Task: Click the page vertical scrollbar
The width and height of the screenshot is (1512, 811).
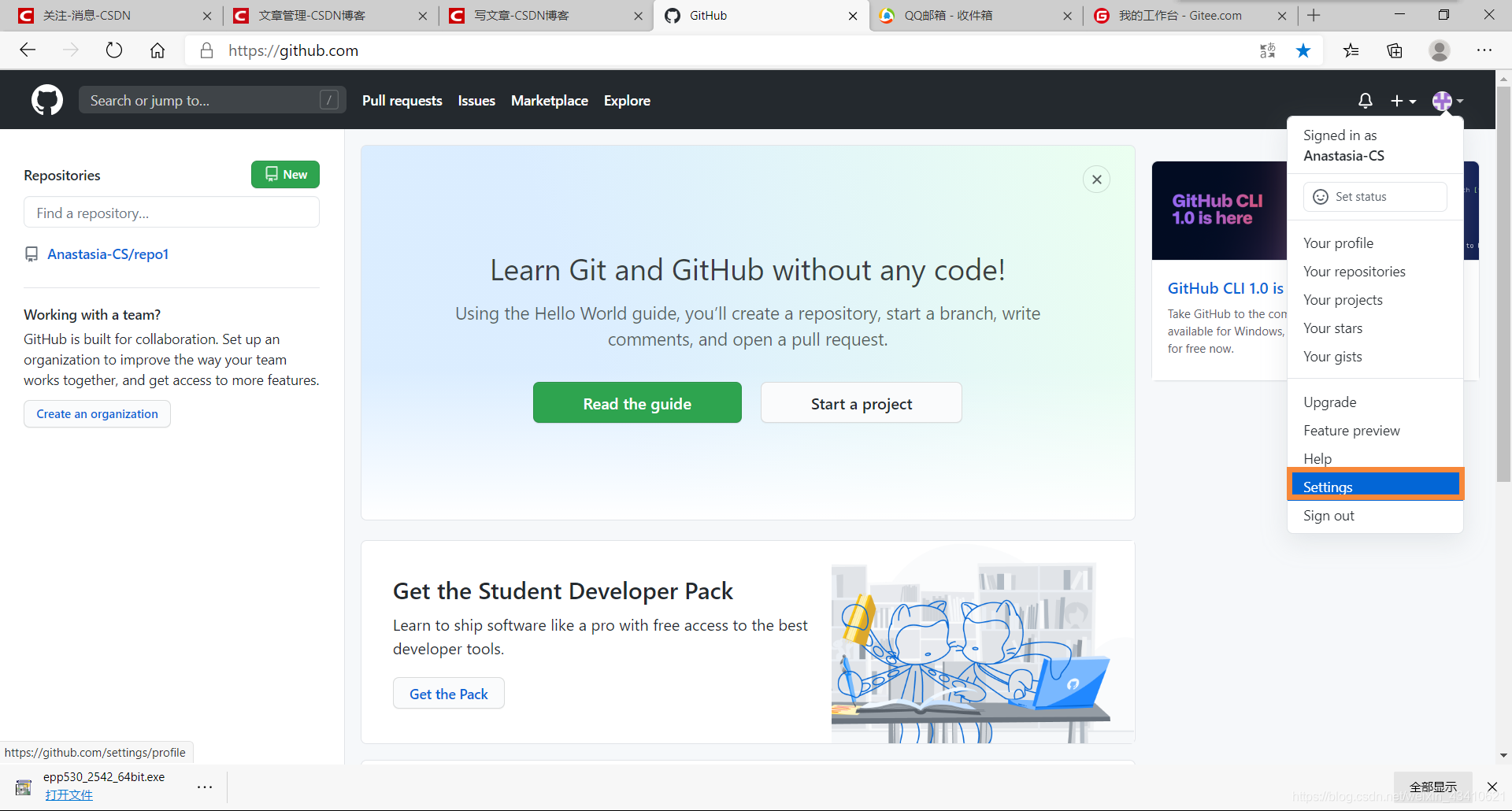Action: pyautogui.click(x=1503, y=283)
